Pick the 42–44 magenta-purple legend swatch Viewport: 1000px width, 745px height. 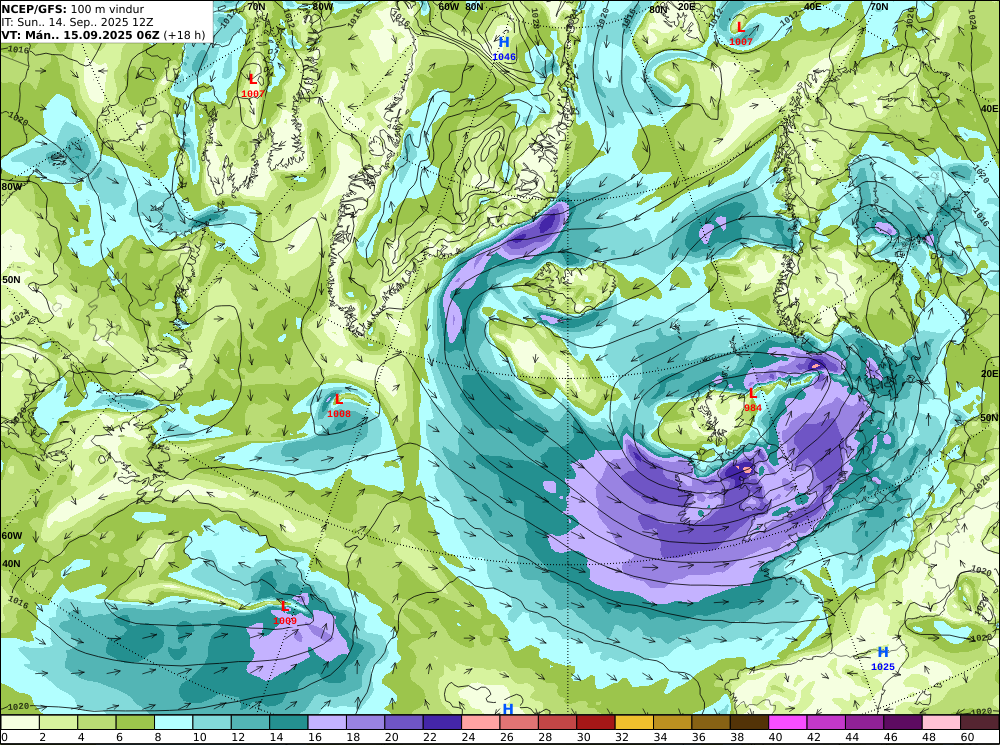(825, 722)
